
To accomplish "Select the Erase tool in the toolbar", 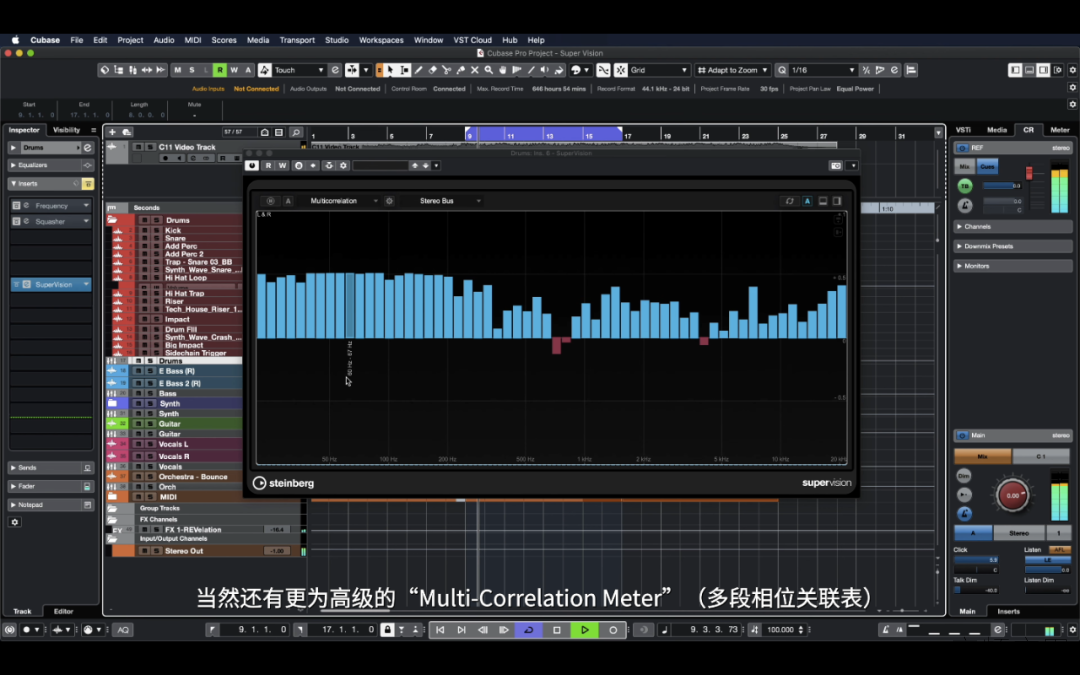I will tap(433, 70).
